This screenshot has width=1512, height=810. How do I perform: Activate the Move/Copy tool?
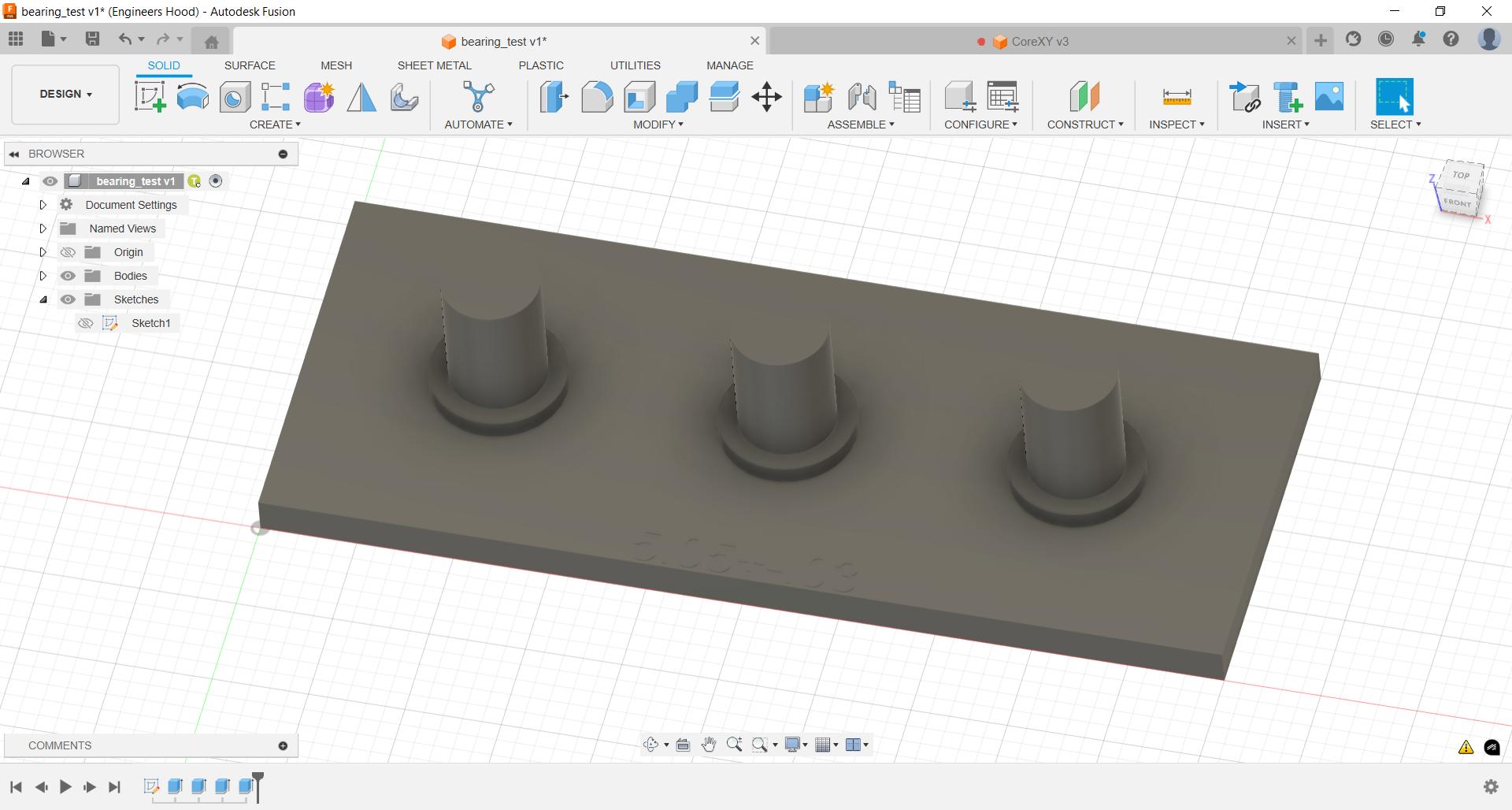(766, 97)
